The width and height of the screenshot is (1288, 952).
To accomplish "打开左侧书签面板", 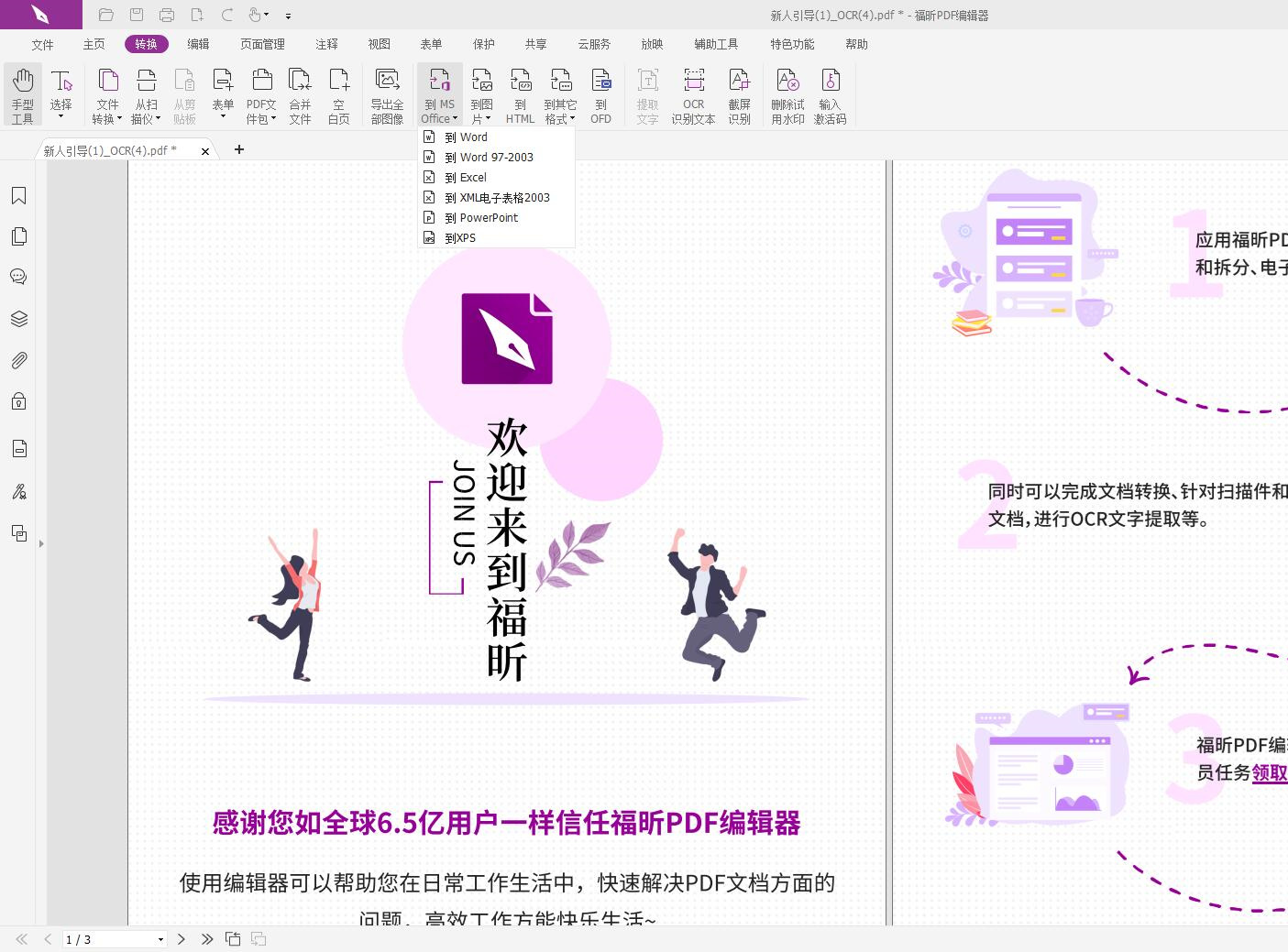I will click(x=19, y=195).
